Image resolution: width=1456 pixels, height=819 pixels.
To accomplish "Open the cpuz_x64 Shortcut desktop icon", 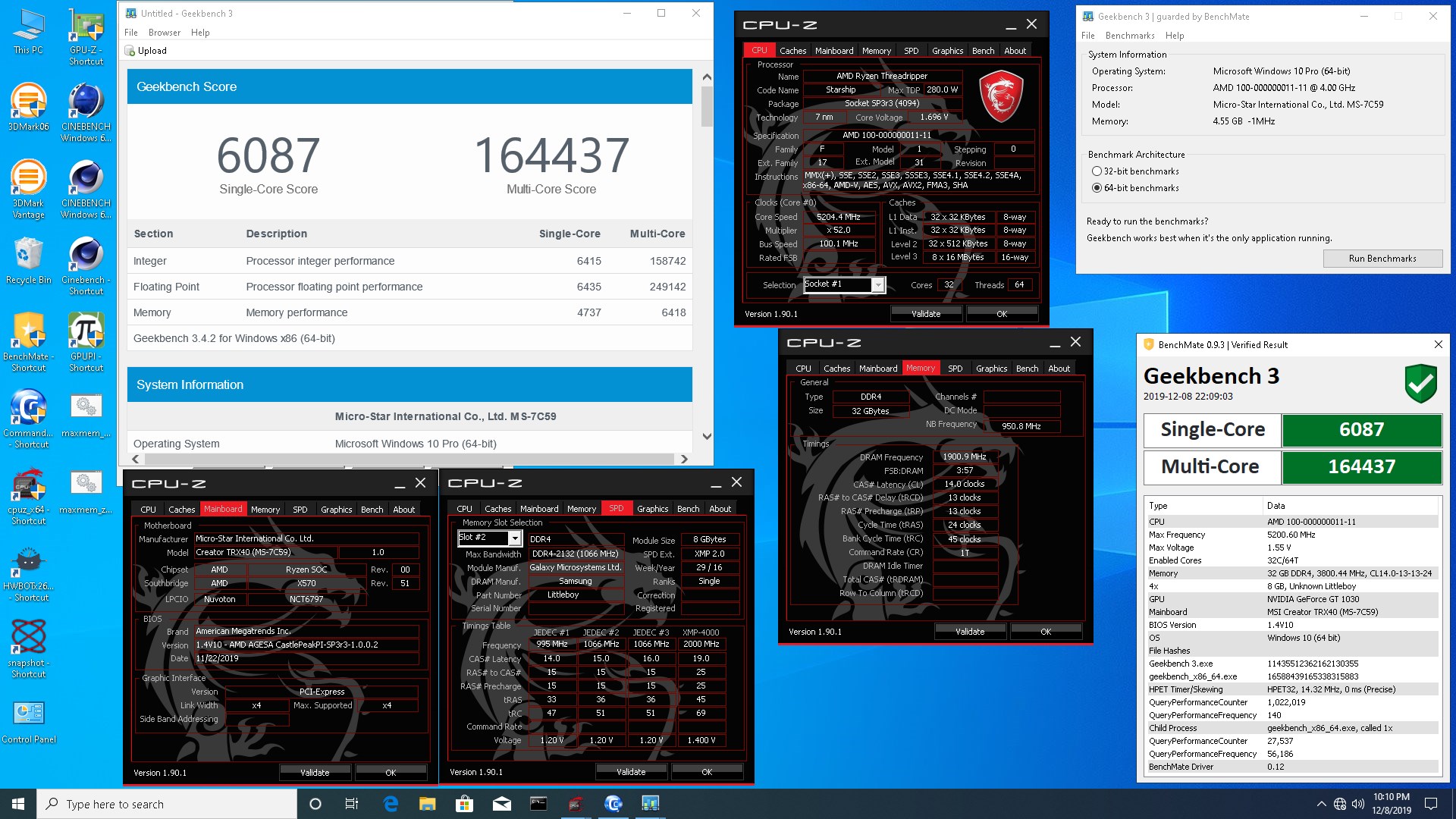I will click(x=28, y=497).
